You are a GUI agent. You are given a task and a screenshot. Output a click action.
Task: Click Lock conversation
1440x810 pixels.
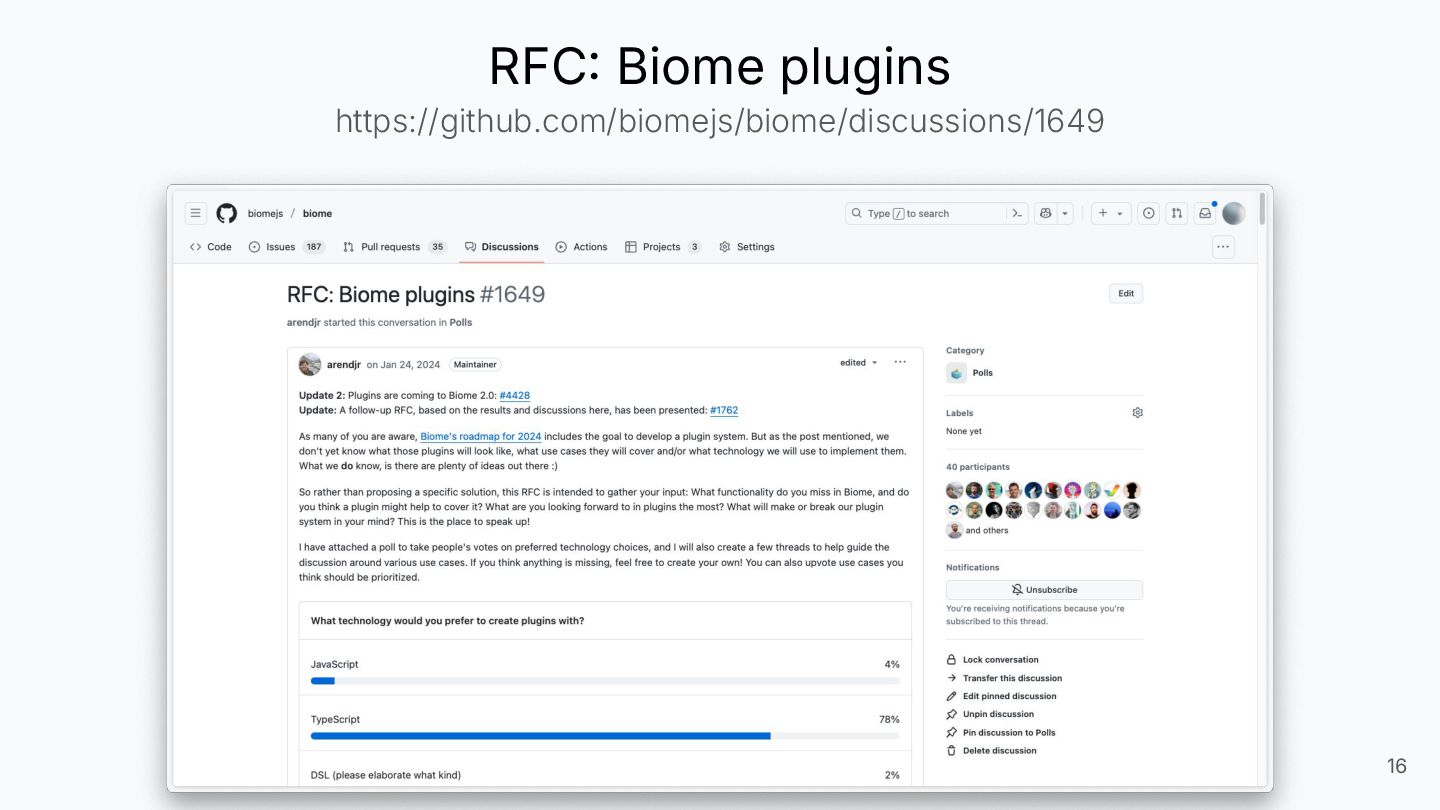click(x=992, y=660)
